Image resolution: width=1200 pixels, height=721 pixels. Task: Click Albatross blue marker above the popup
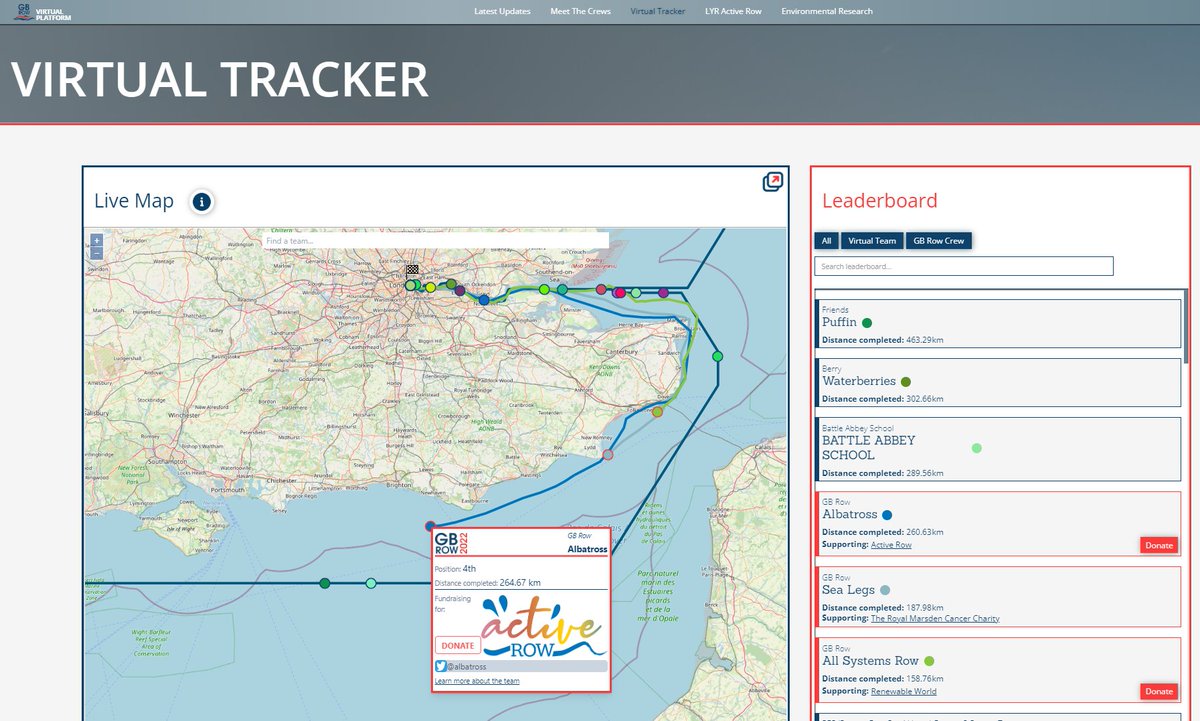(x=430, y=525)
